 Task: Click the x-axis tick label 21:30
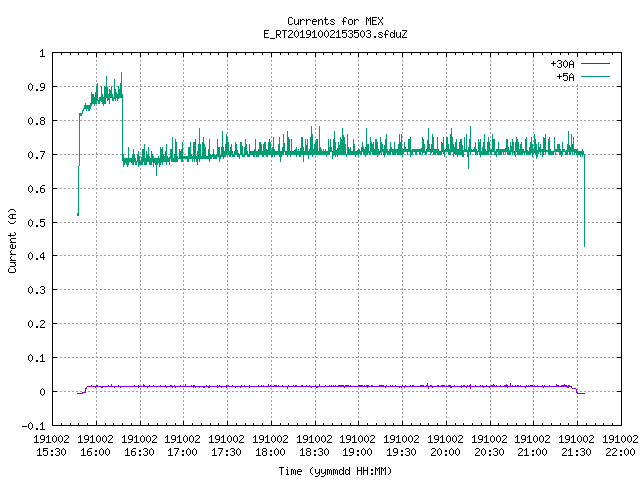(x=576, y=452)
